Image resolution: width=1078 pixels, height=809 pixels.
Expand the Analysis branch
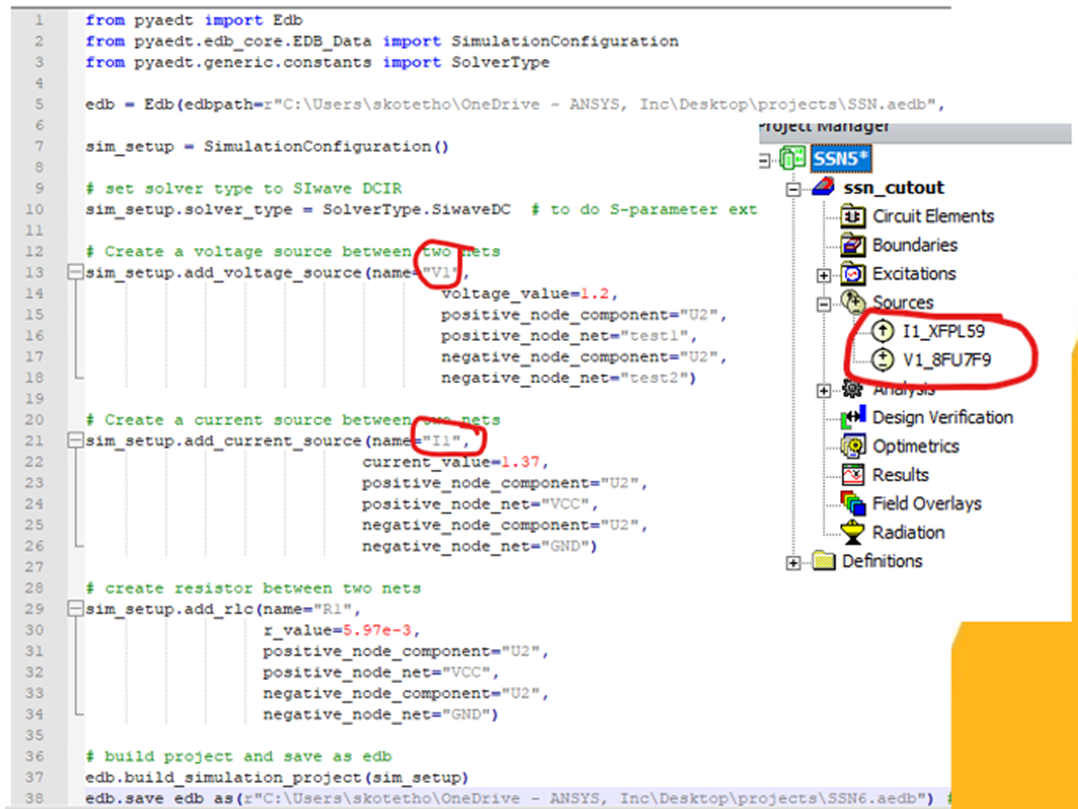(822, 388)
